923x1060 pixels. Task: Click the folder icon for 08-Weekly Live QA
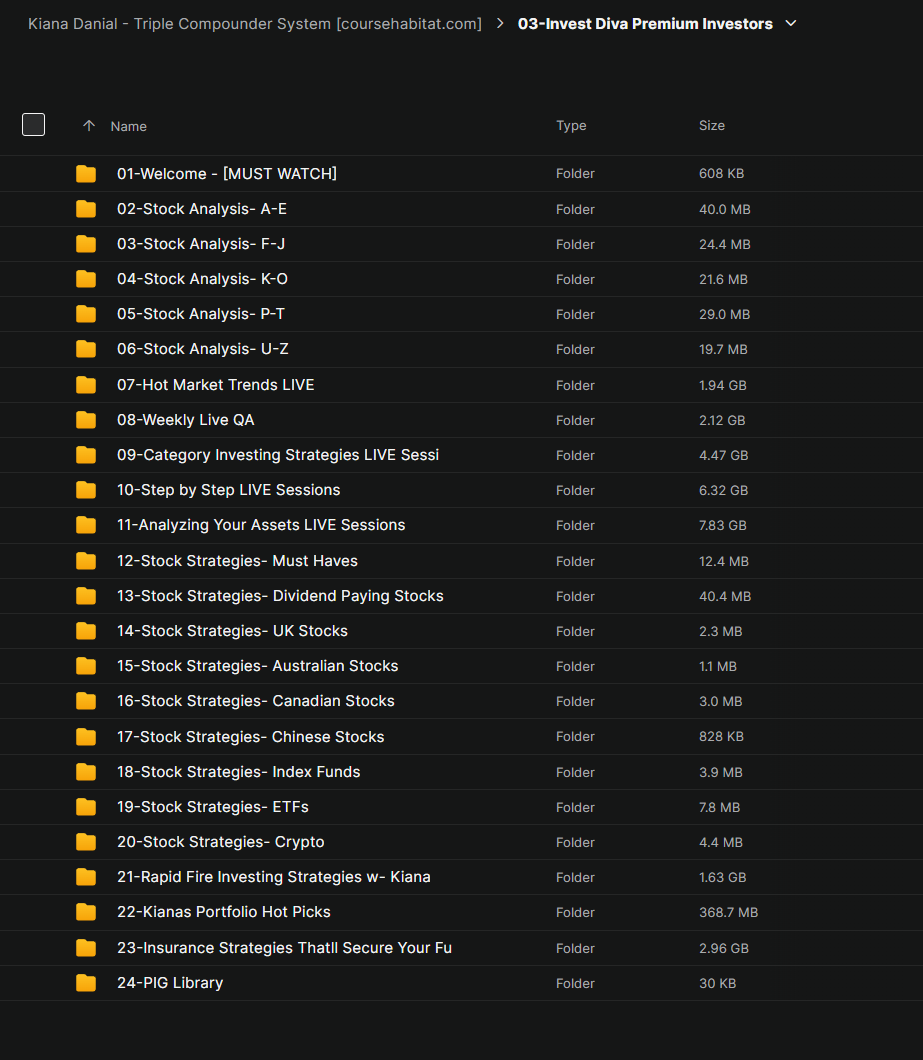[x=86, y=420]
